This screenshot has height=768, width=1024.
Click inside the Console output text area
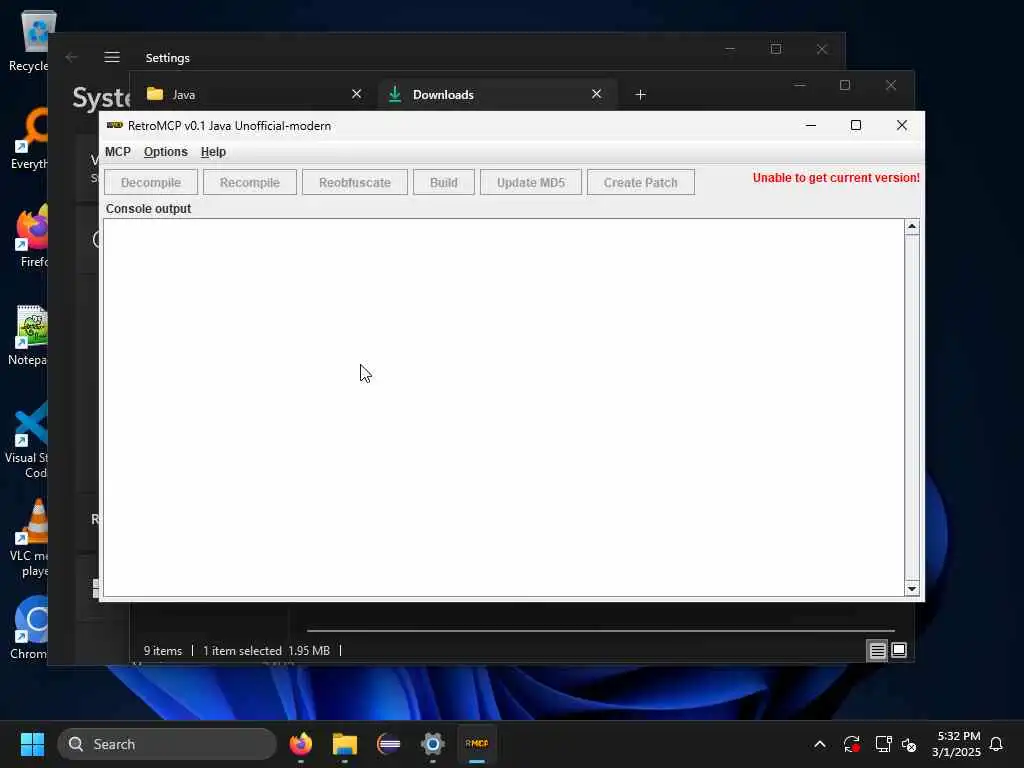pos(504,408)
